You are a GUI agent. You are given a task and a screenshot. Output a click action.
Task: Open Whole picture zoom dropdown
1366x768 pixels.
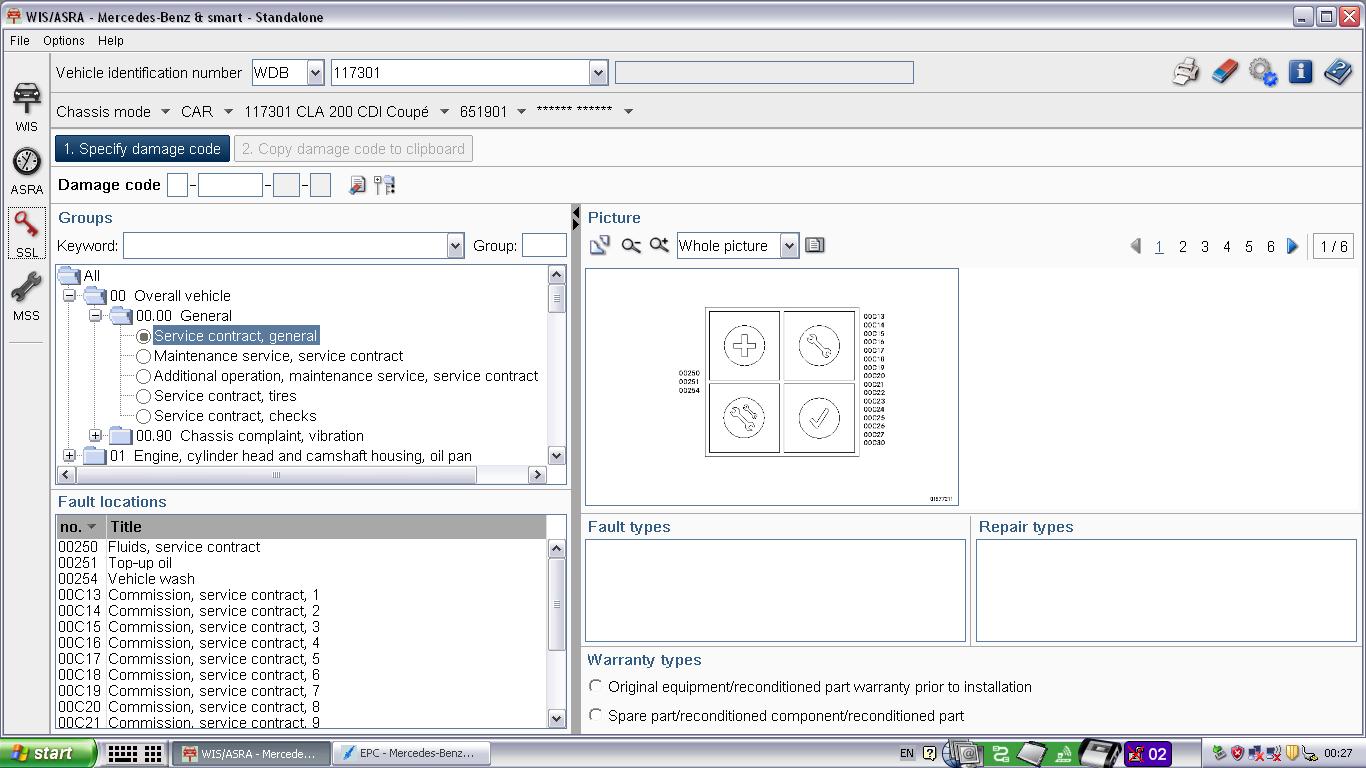point(789,245)
